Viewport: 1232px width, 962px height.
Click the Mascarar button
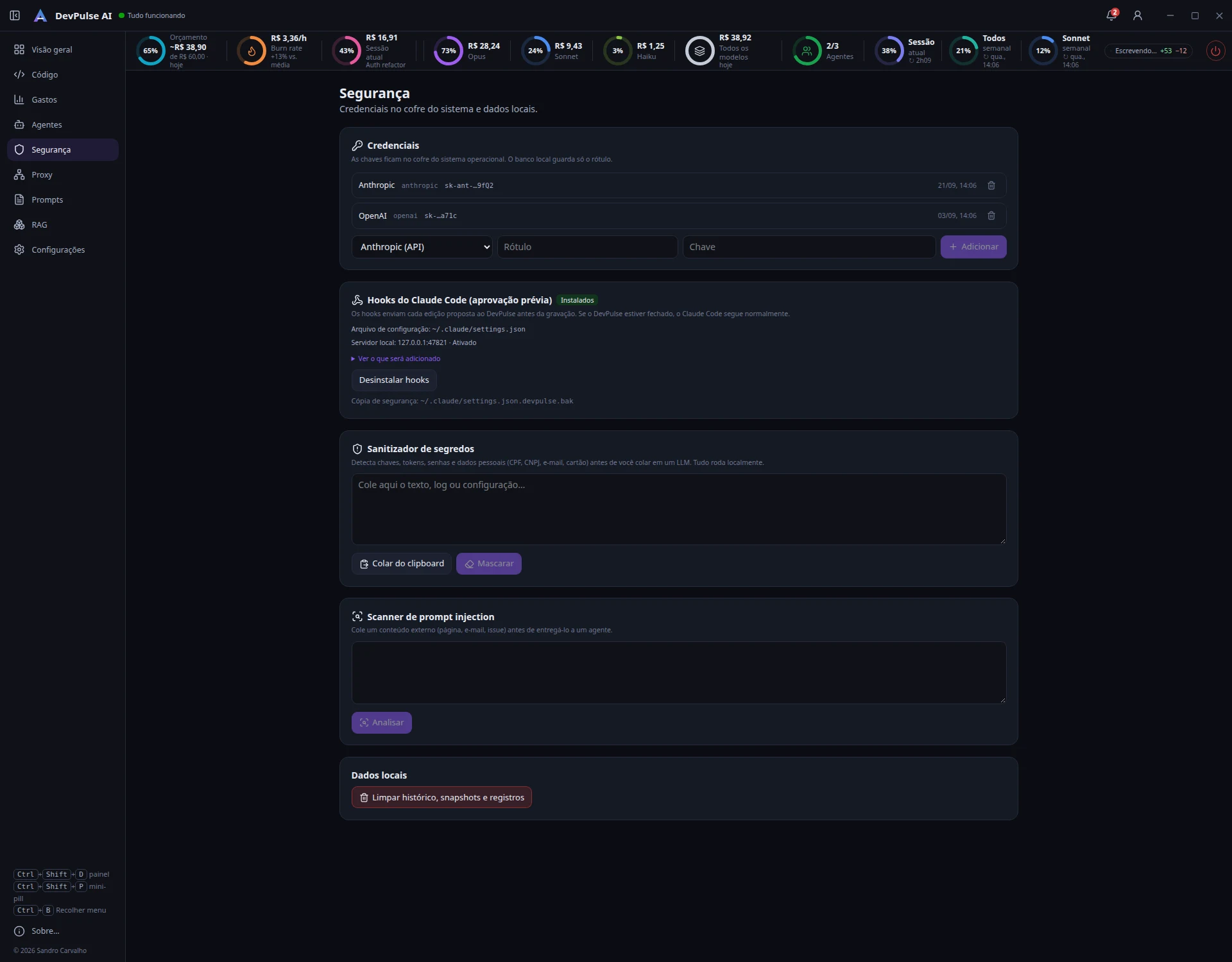click(489, 564)
